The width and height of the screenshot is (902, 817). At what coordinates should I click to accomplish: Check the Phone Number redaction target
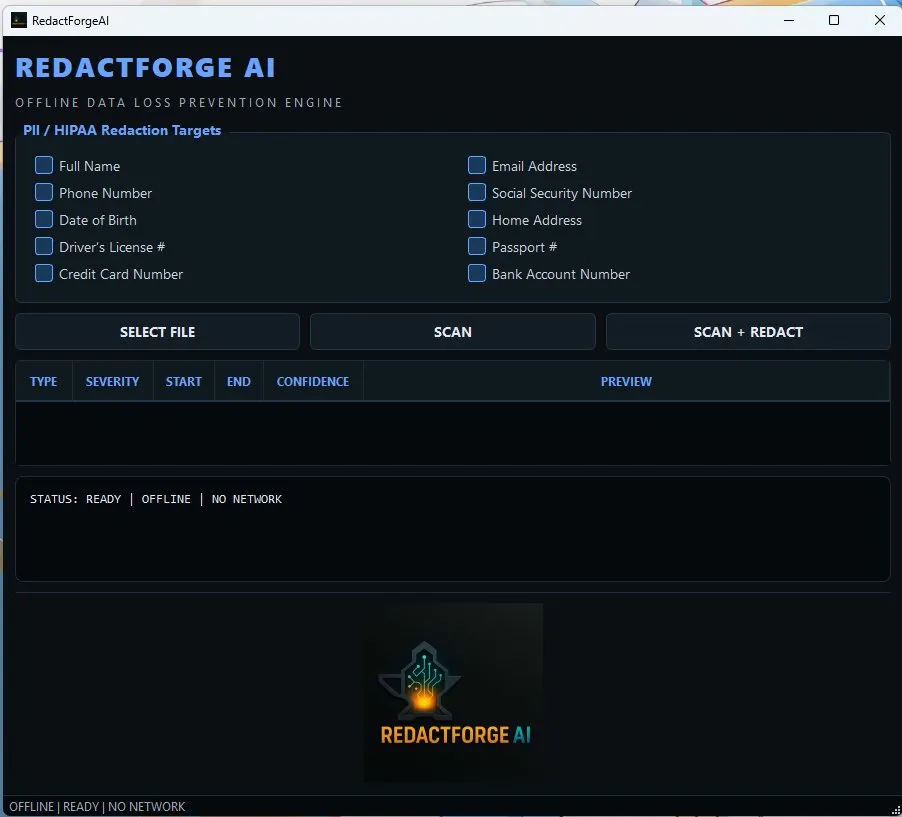[x=44, y=193]
